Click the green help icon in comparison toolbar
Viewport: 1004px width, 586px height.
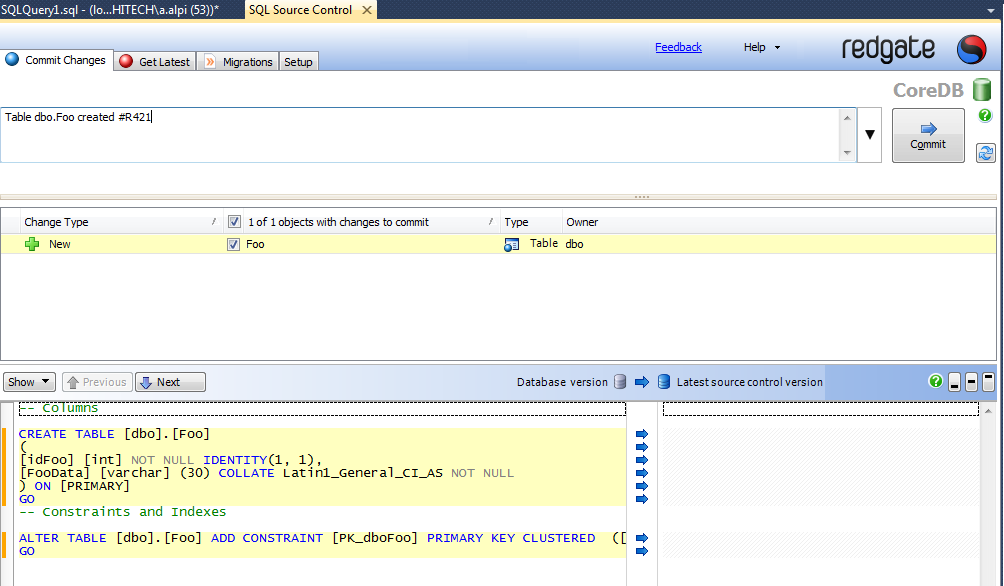(x=936, y=381)
